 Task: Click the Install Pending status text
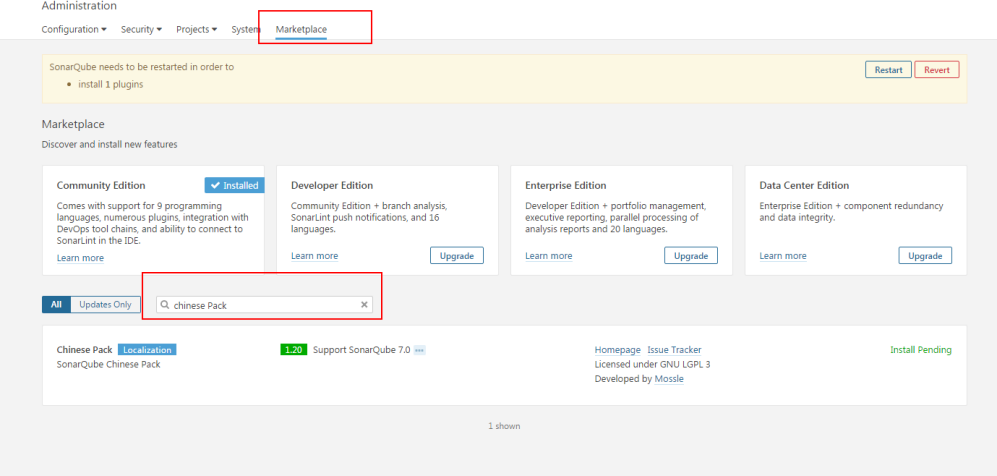pos(921,350)
